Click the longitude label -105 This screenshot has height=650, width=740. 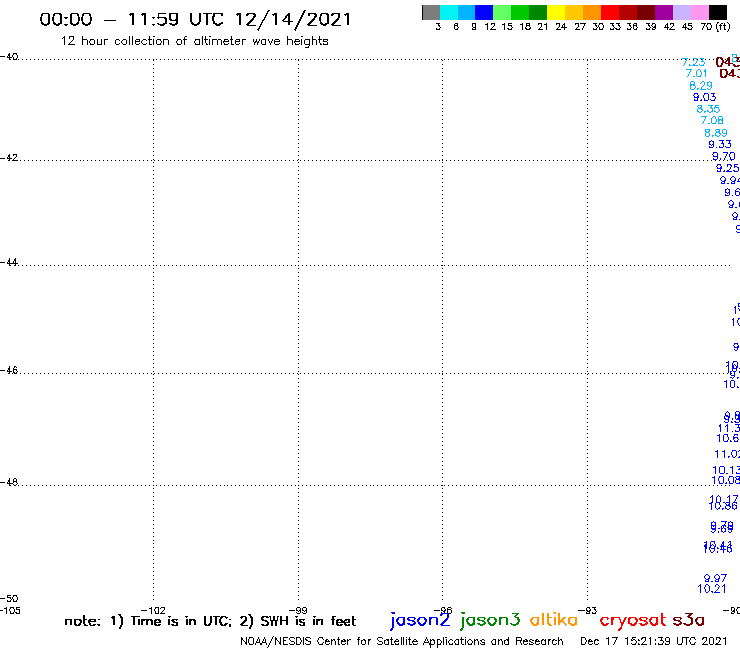click(x=10, y=611)
